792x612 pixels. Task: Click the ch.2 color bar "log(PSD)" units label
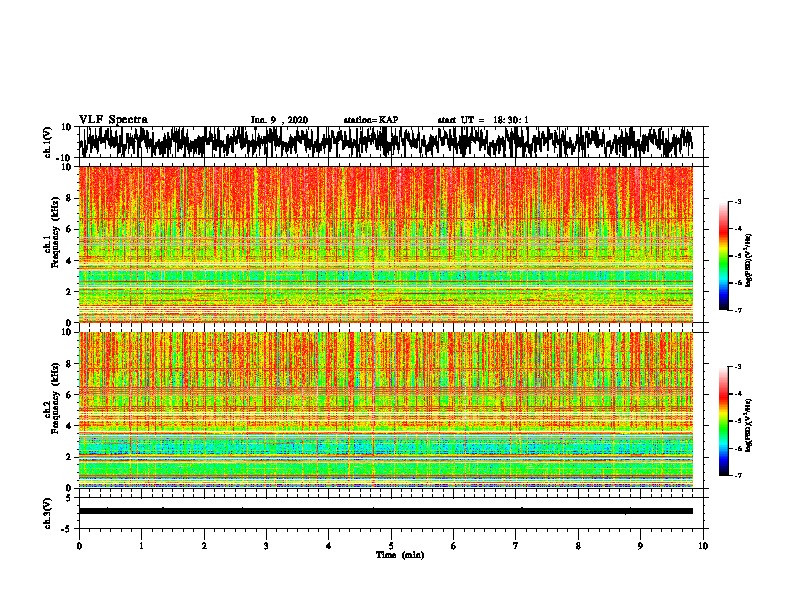[x=749, y=426]
